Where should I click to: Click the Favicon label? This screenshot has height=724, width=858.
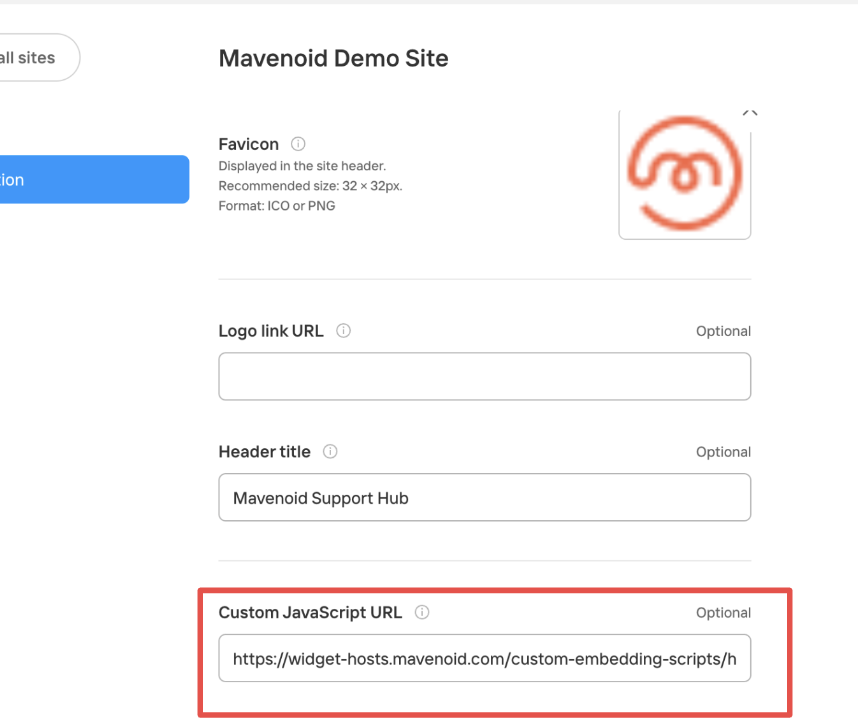tap(248, 144)
